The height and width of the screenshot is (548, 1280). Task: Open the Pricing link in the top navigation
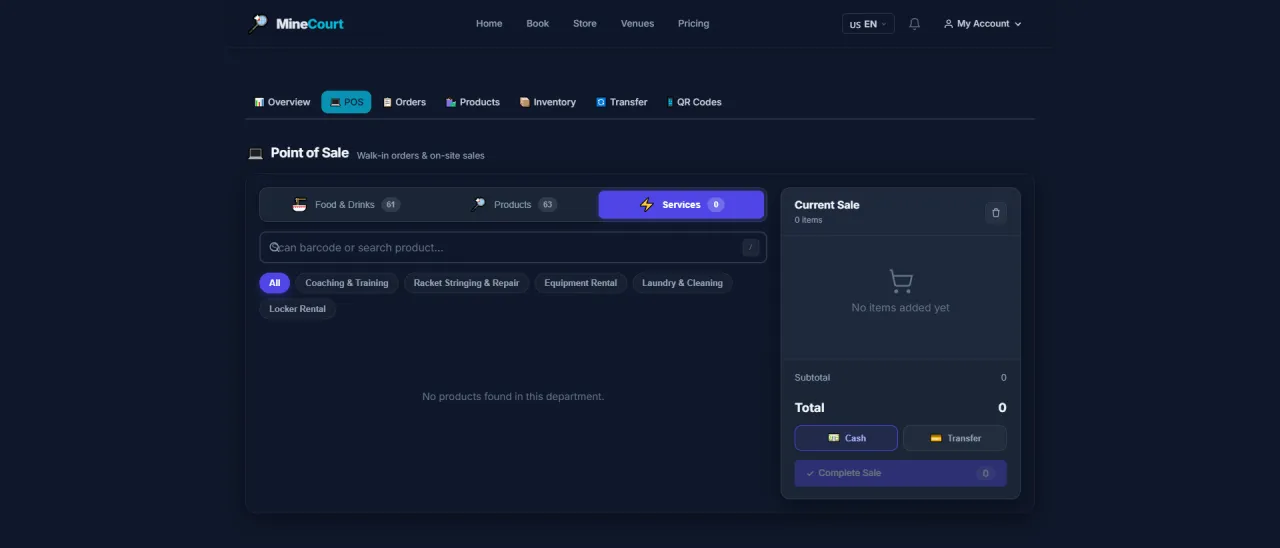pos(693,24)
